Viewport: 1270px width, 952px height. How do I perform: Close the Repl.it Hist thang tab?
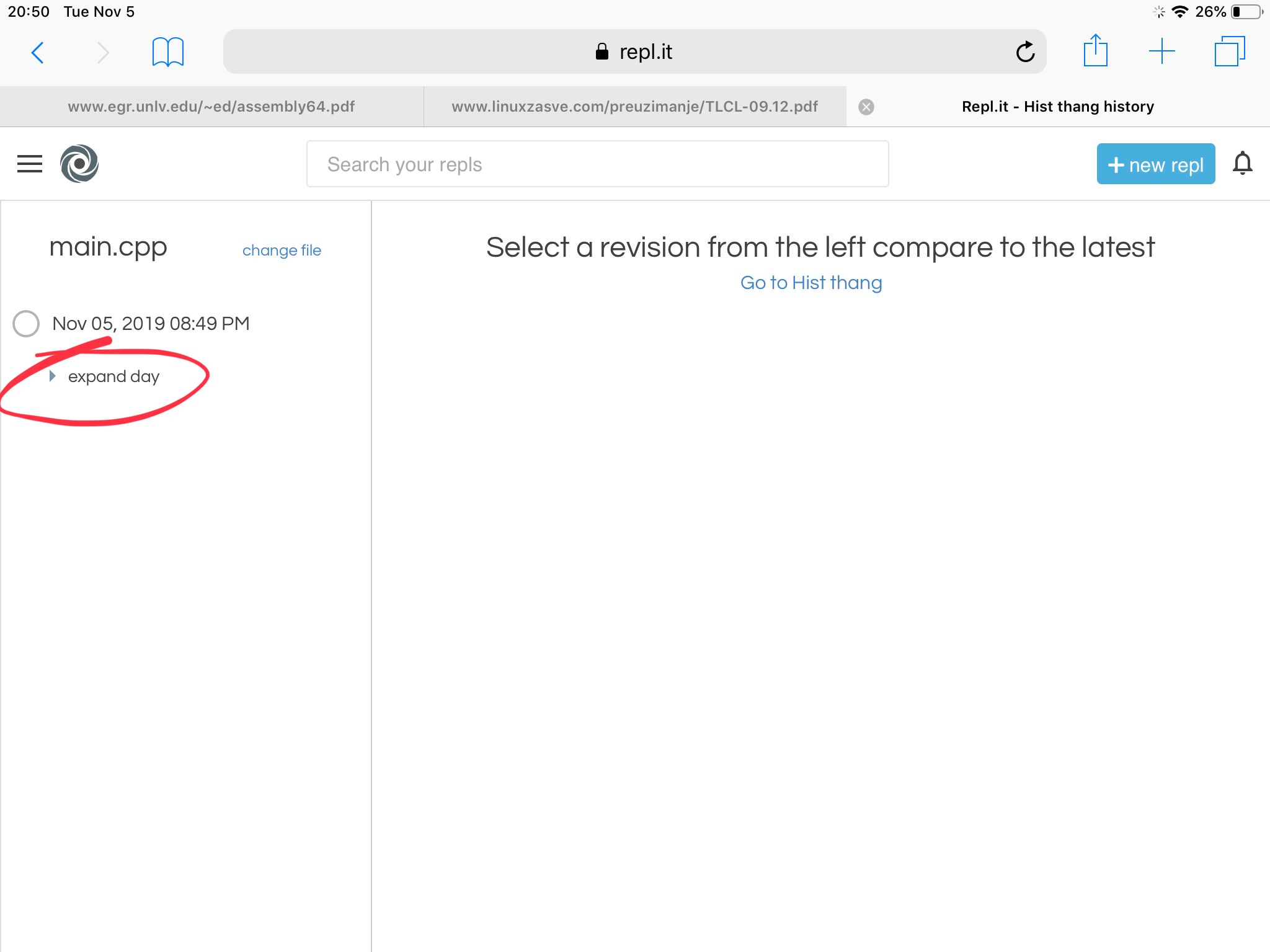866,107
